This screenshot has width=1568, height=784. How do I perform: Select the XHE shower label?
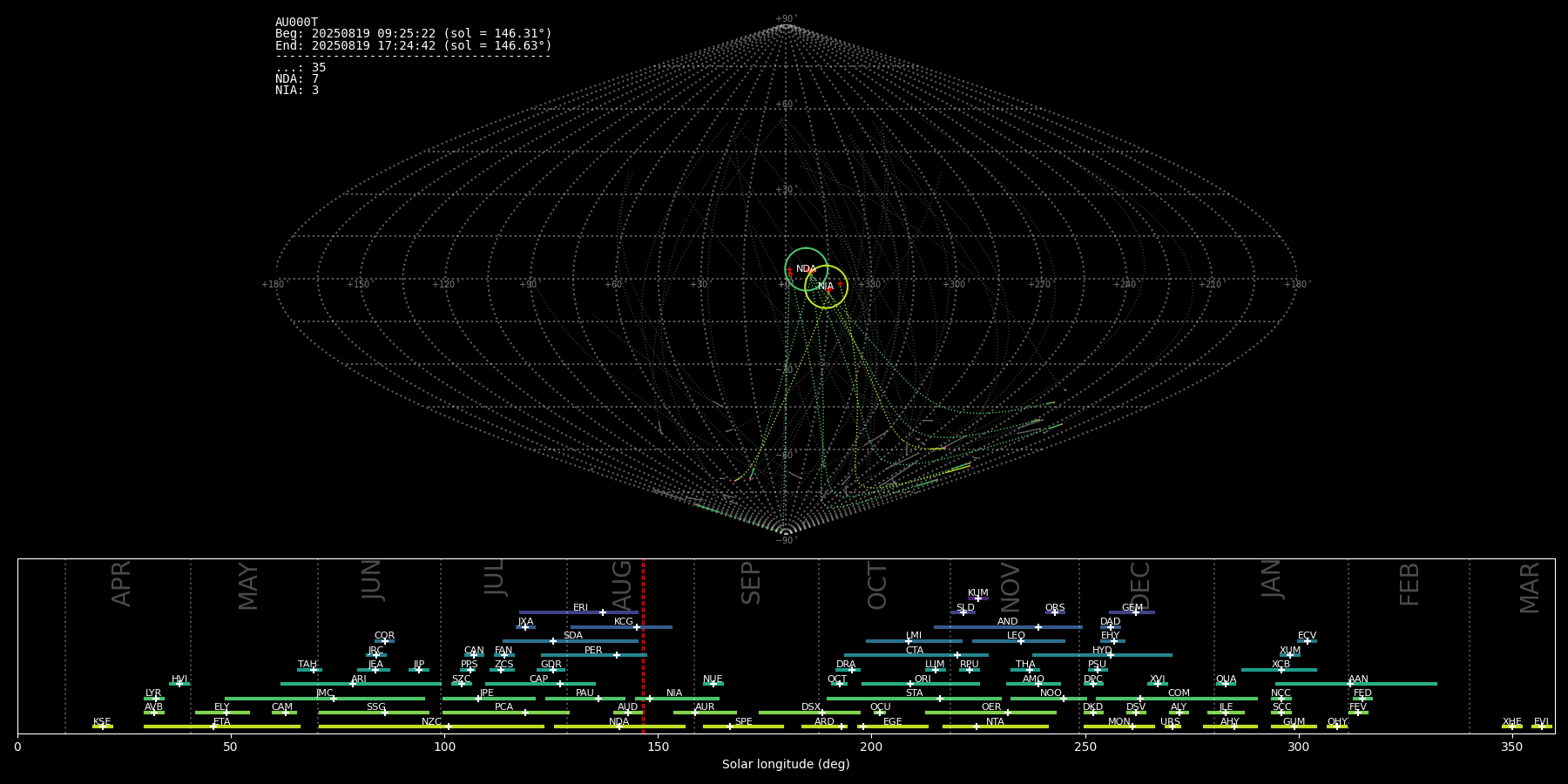coord(1512,722)
